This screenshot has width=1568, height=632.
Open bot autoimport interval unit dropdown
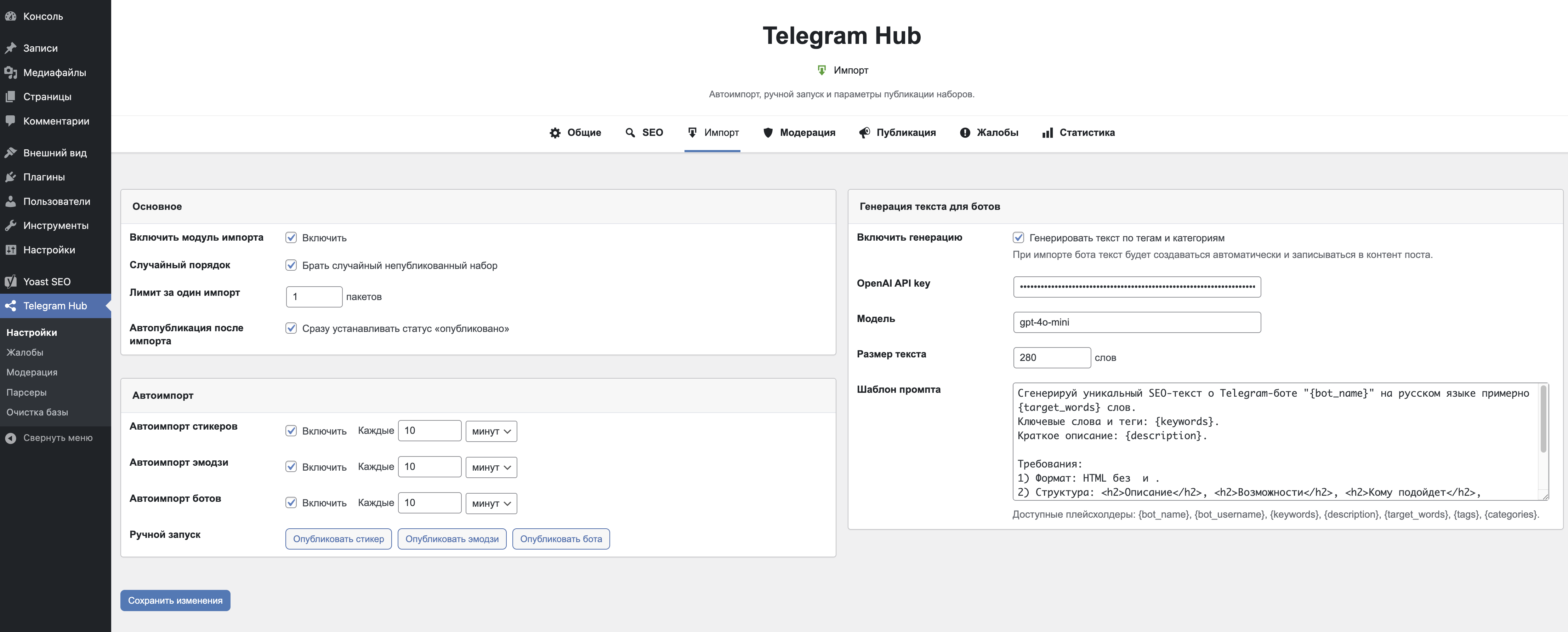490,503
